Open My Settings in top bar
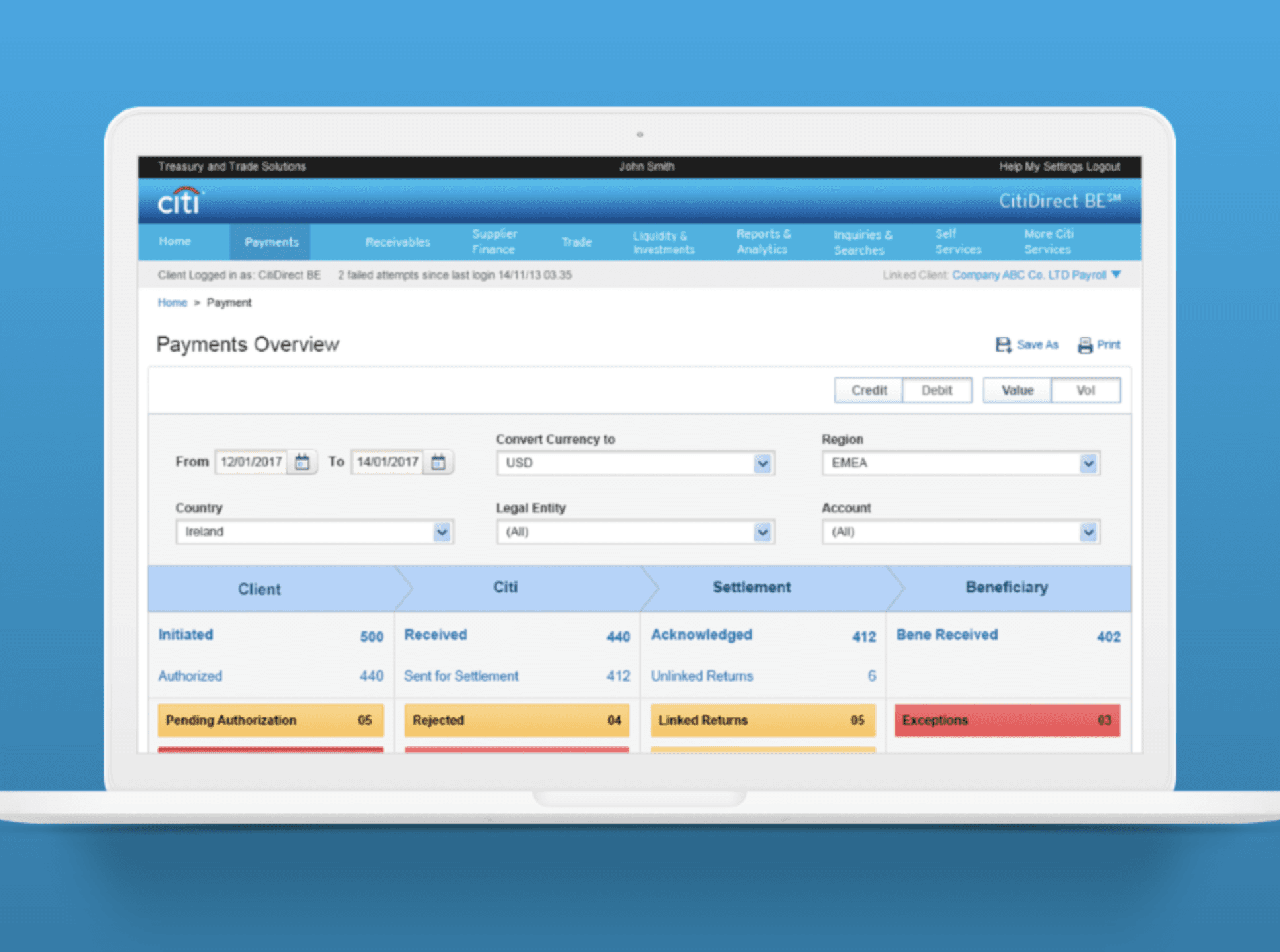The image size is (1280, 952). (1054, 167)
